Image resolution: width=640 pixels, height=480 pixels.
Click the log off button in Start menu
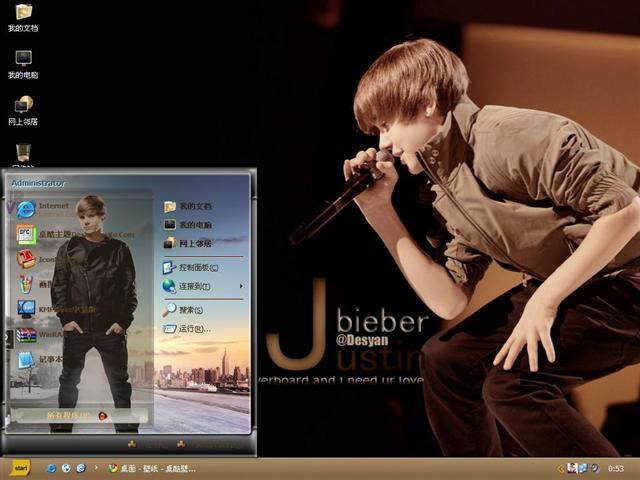(148, 444)
